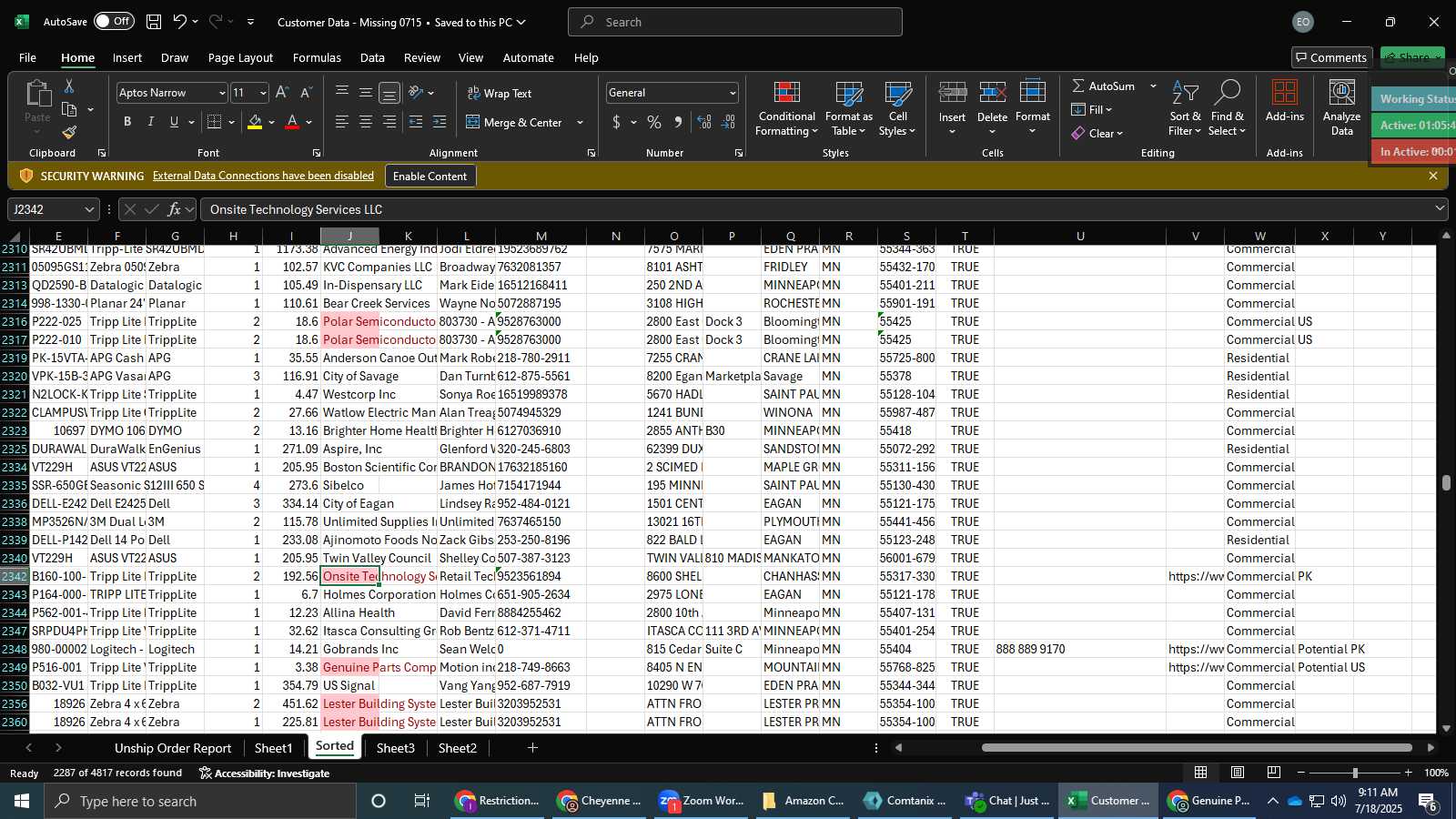Viewport: 1456px width, 819px height.
Task: Click the Copy icon in Clipboard group
Action: 69,109
